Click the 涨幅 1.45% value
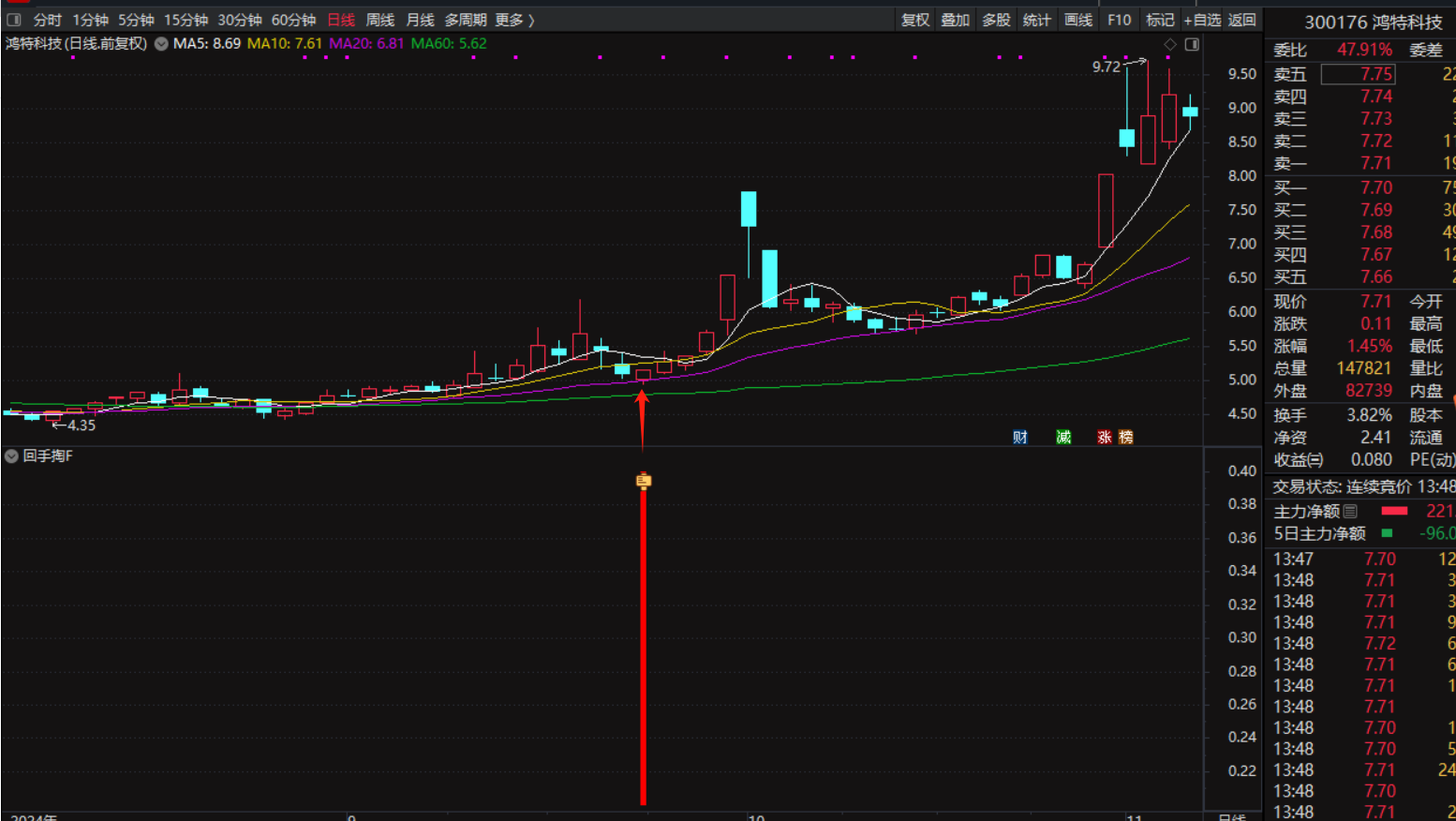This screenshot has width=1456, height=821. 1369,346
